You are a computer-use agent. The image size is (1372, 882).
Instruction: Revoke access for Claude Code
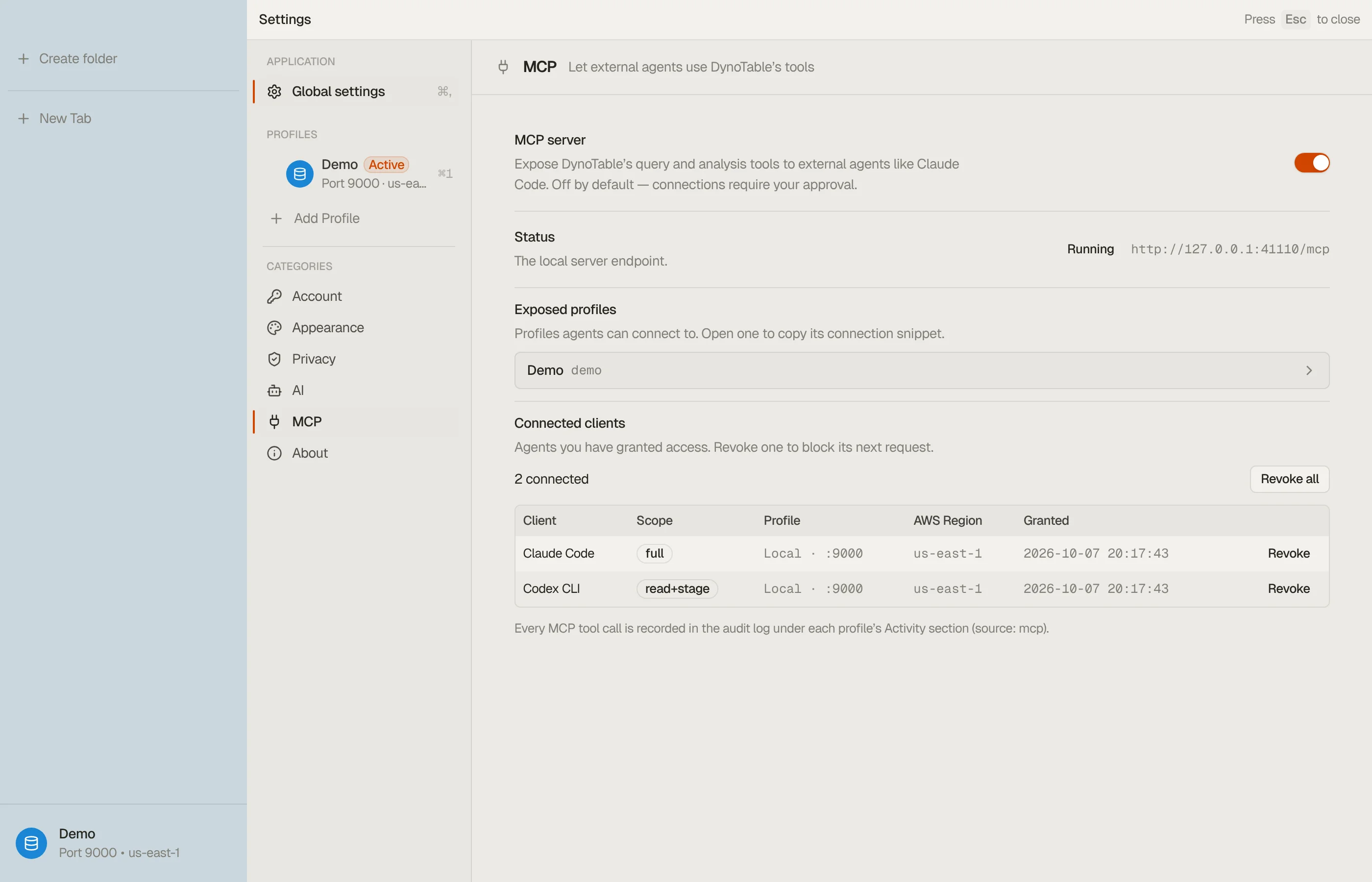1288,553
